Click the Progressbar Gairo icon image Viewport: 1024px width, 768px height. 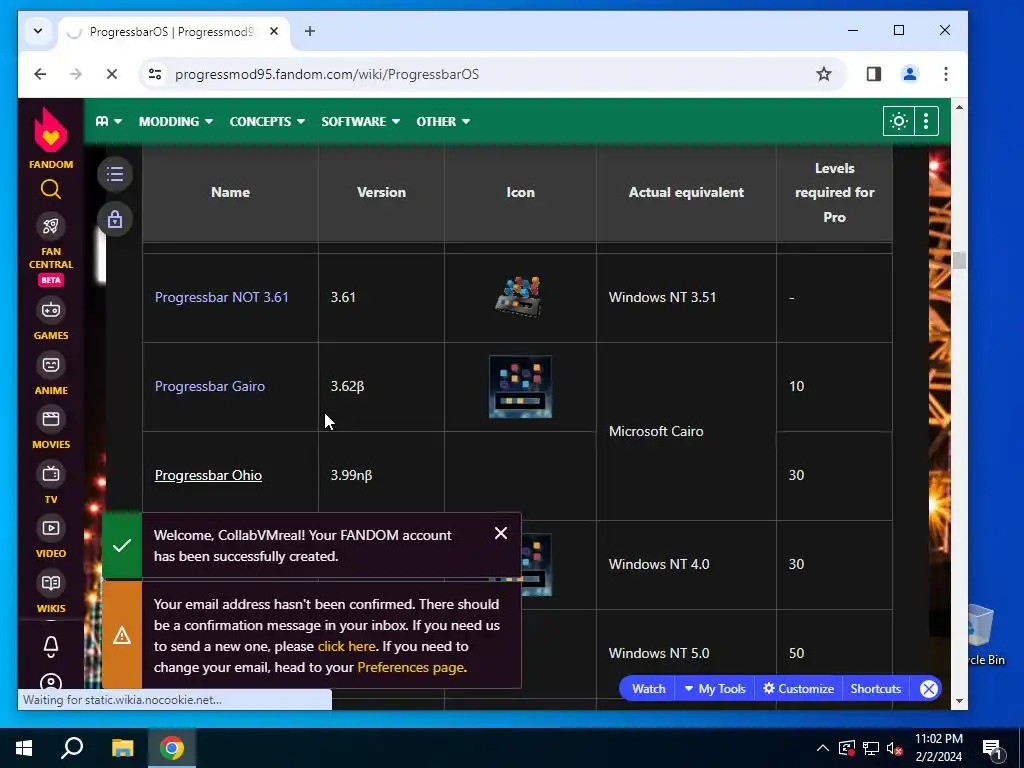point(520,387)
